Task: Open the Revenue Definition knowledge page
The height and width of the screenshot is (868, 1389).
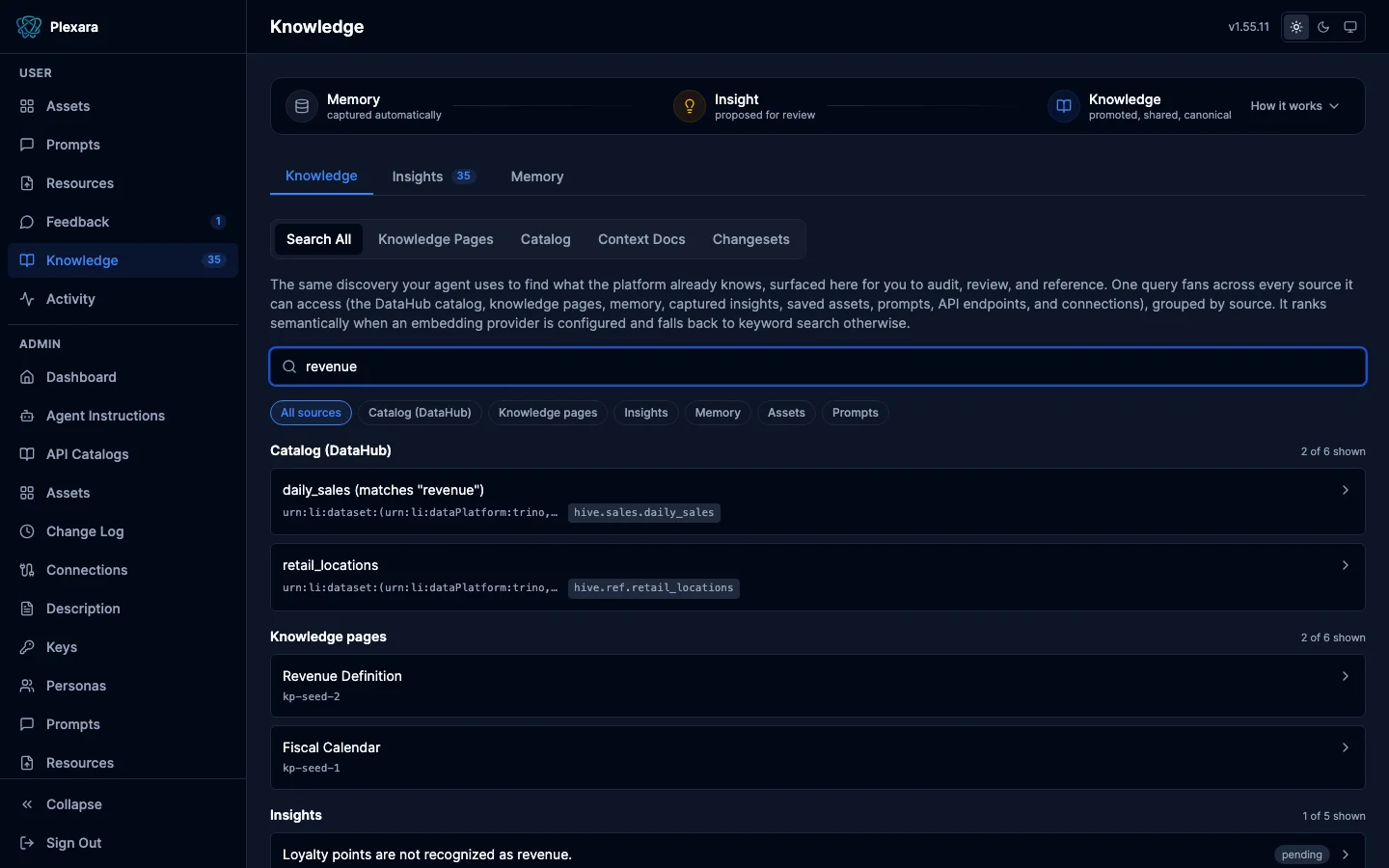Action: point(818,686)
